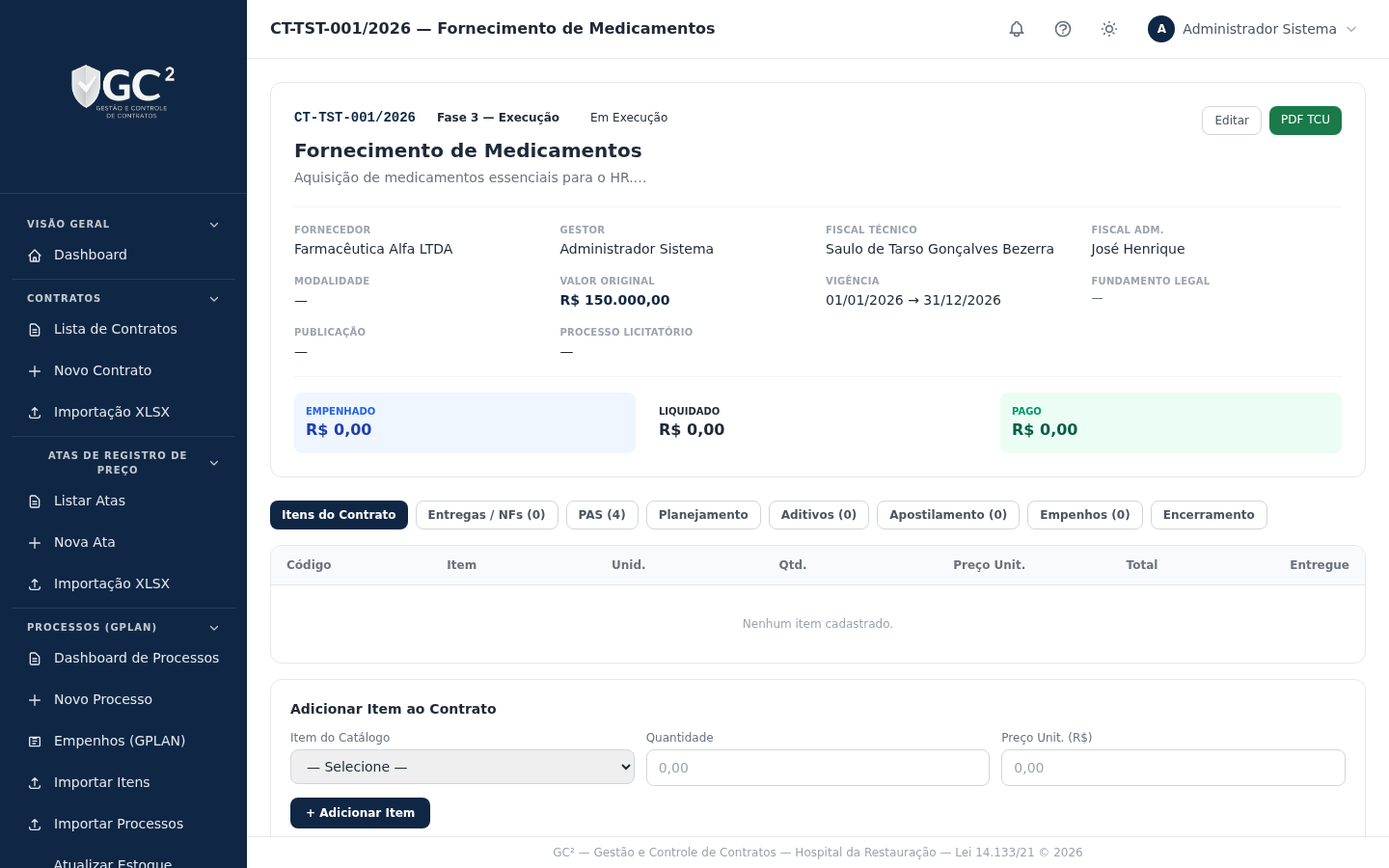Image resolution: width=1389 pixels, height=868 pixels.
Task: Click the house icon beside Dashboard
Action: (x=35, y=256)
